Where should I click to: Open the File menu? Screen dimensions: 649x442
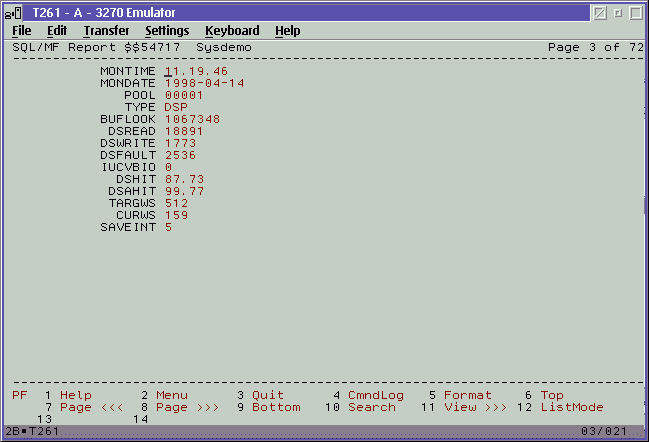coord(22,31)
